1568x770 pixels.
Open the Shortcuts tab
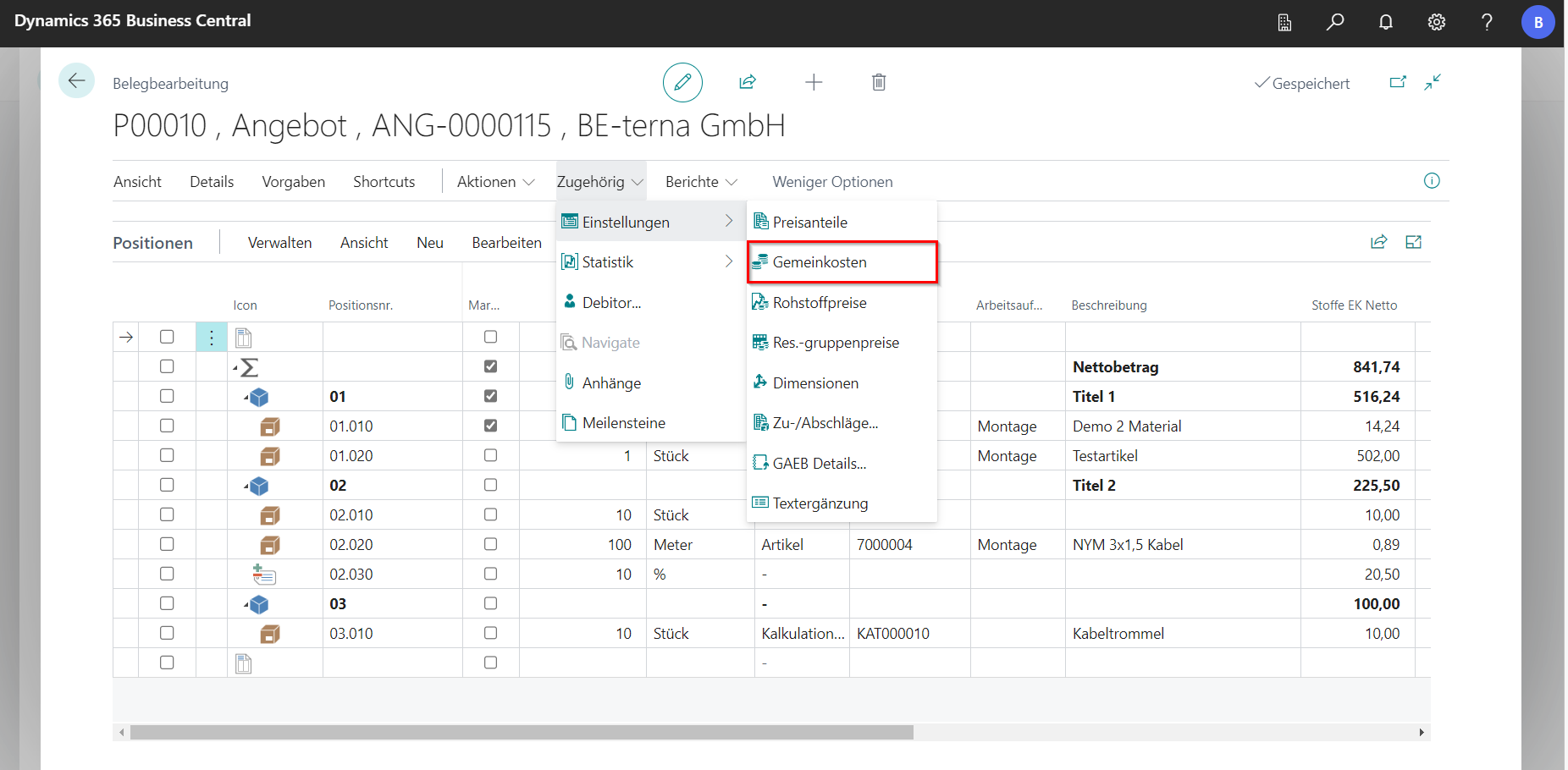click(384, 182)
